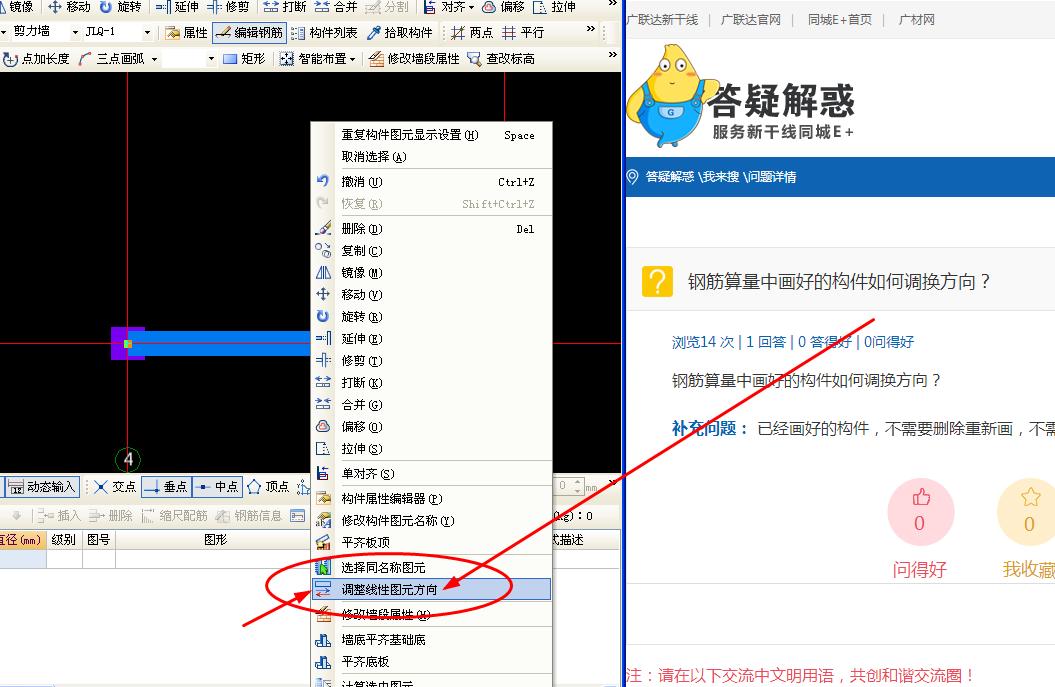
Task: Select the 延伸 (Extend) toolbar tool
Action: click(177, 7)
